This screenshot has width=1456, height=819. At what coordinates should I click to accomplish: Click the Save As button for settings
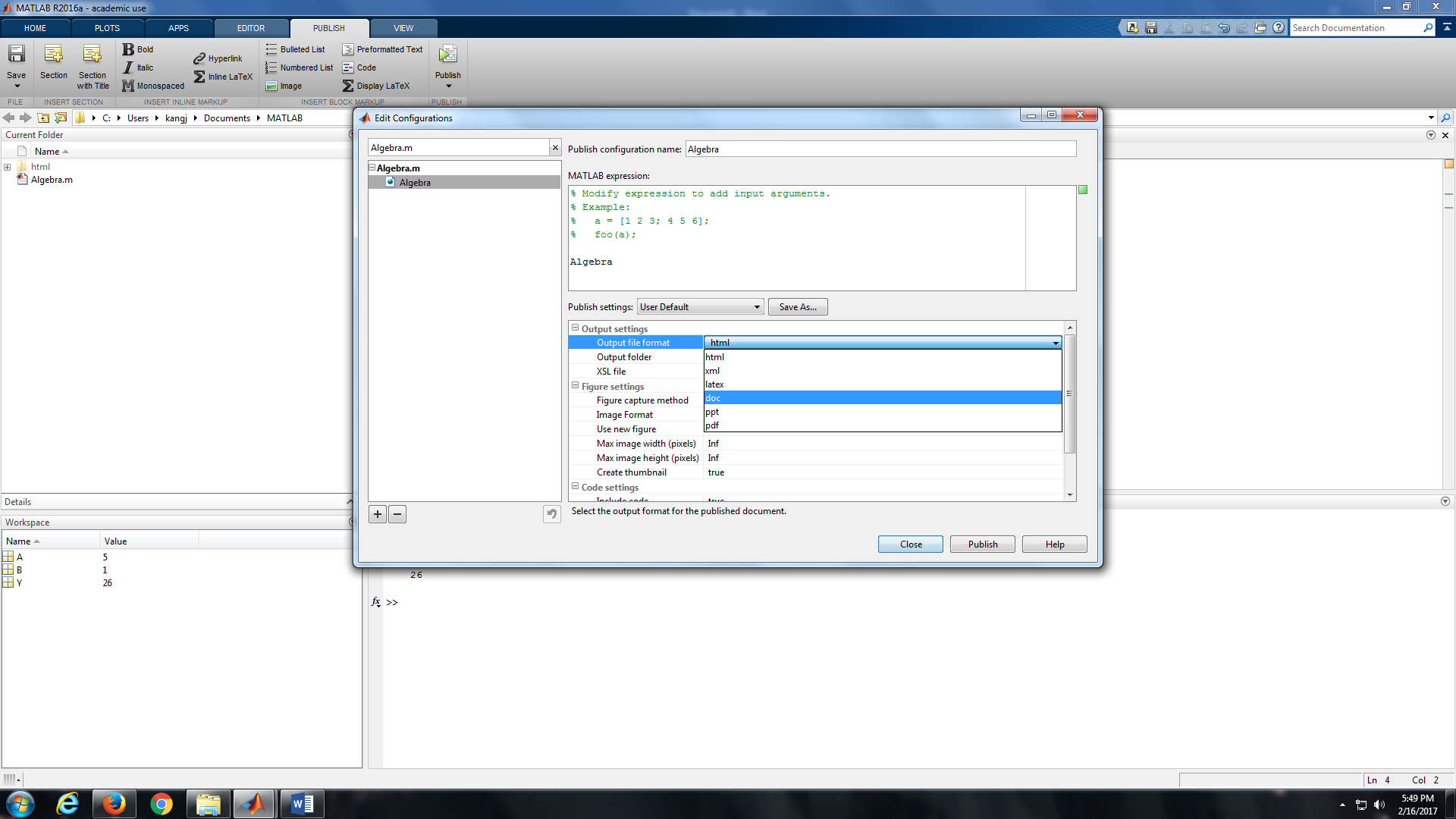point(797,307)
